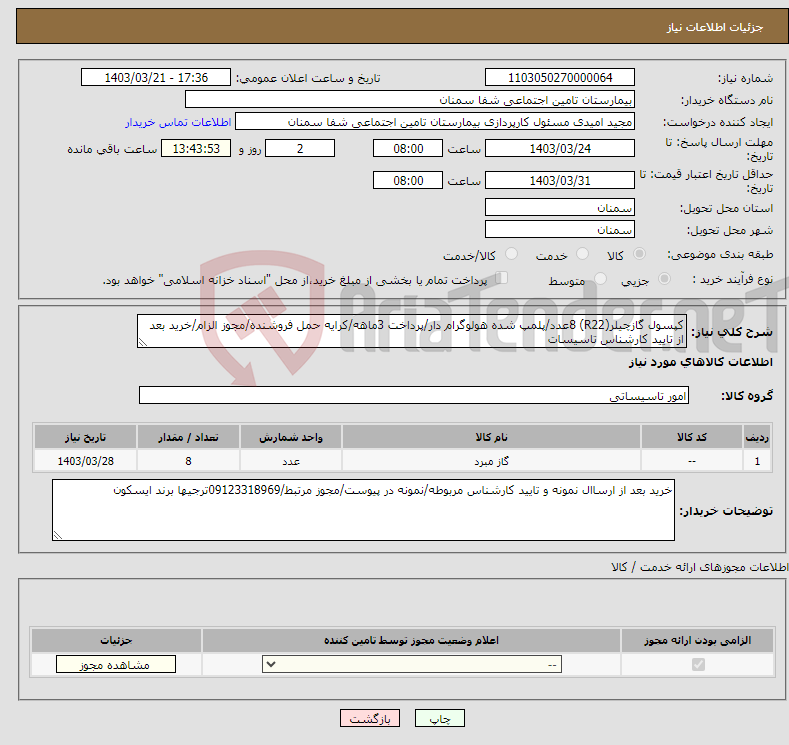Click the تاریخ نیاز column header
The width and height of the screenshot is (789, 745).
(x=86, y=437)
